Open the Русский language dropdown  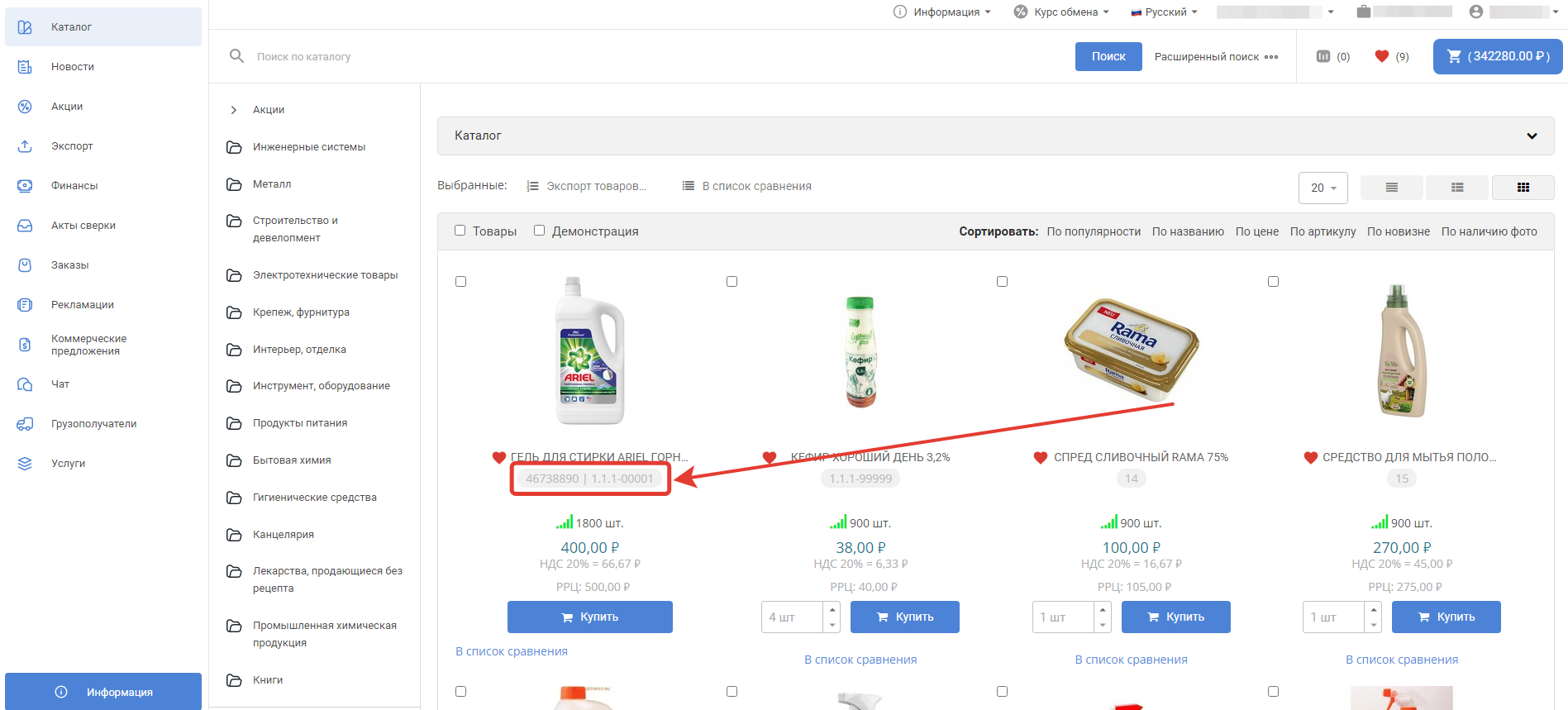(x=1165, y=12)
